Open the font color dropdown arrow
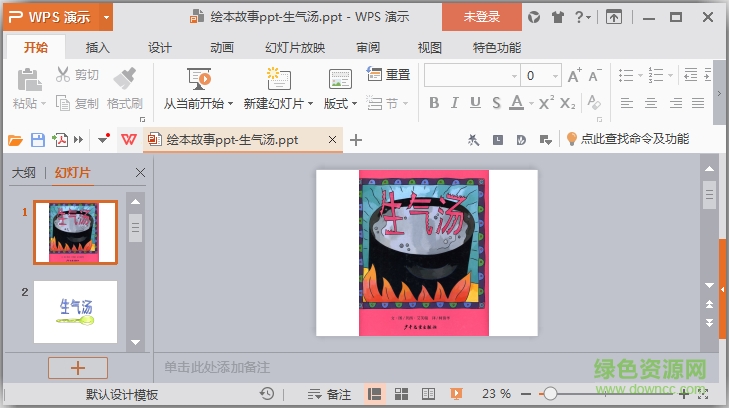729x408 pixels. click(x=531, y=103)
